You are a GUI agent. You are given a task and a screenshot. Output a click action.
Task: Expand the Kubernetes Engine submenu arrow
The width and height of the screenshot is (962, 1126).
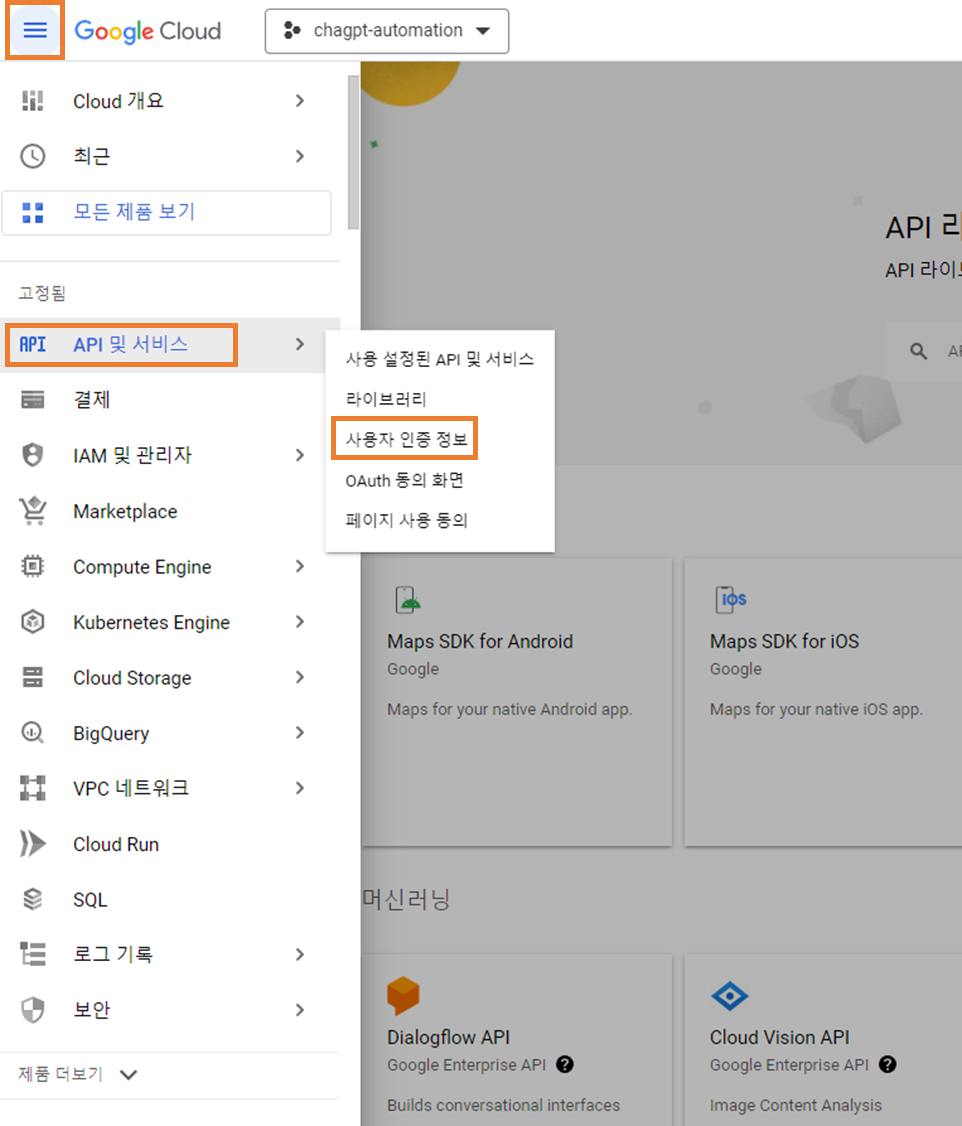pos(299,622)
